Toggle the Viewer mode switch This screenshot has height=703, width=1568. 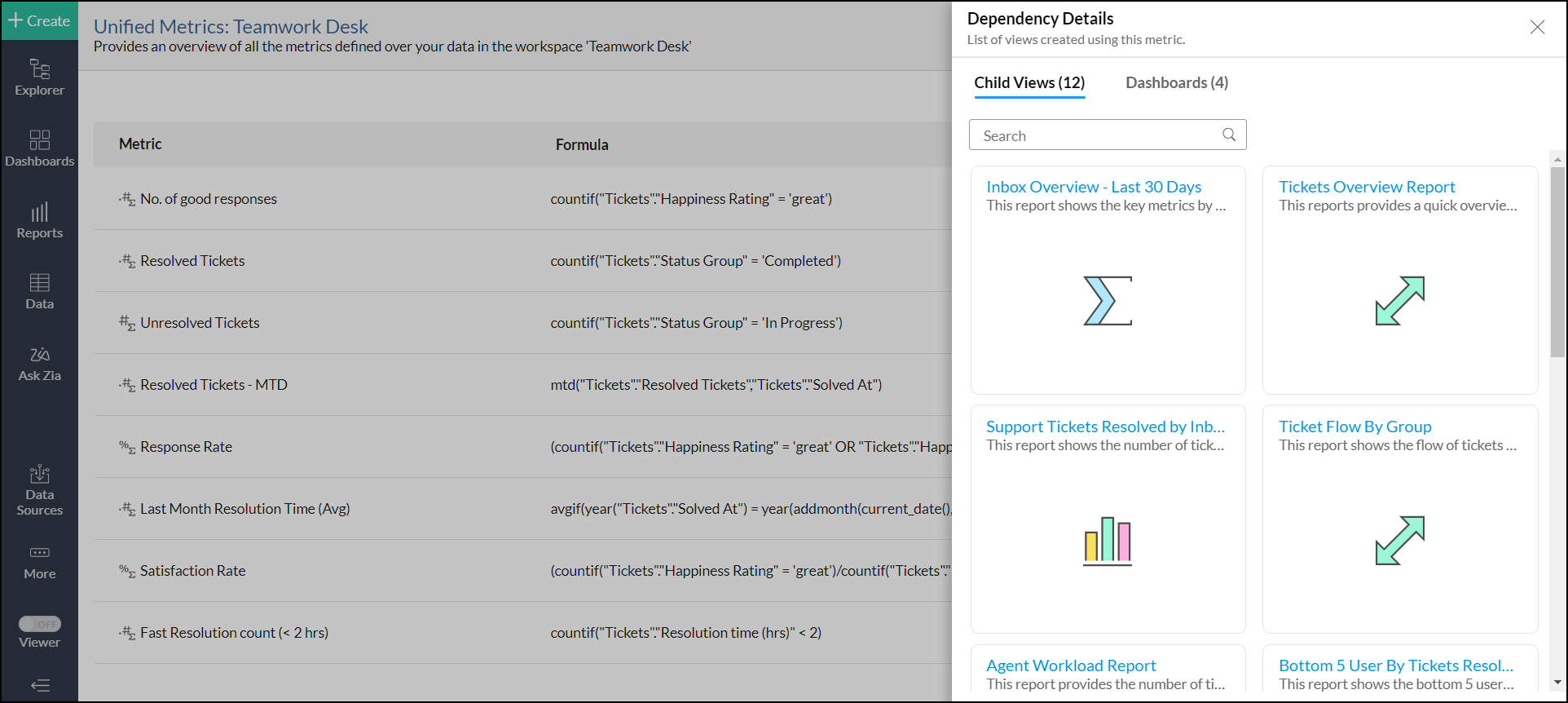pyautogui.click(x=40, y=624)
